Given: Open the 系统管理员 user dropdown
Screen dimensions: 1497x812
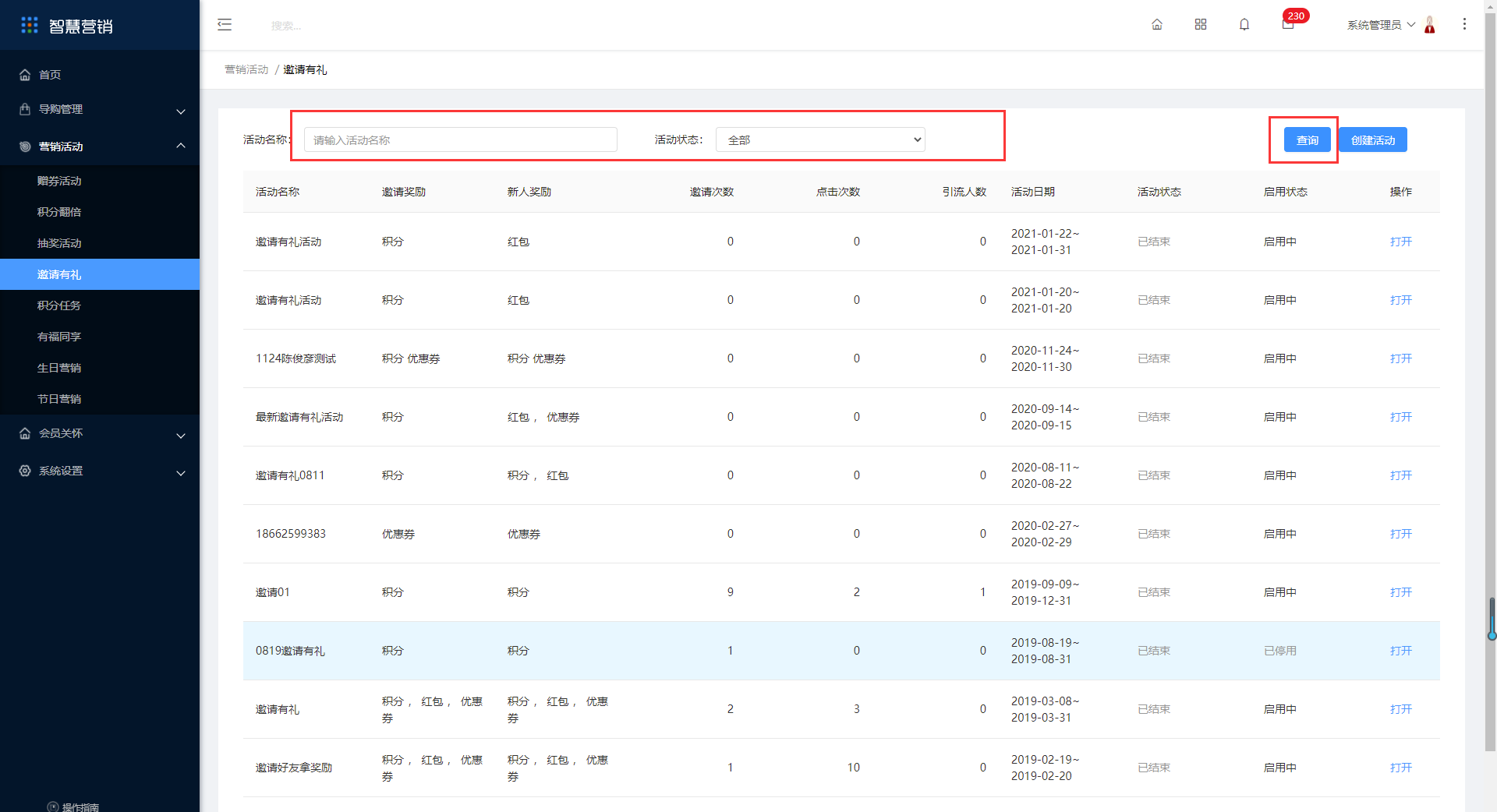Looking at the screenshot, I should coord(1381,25).
